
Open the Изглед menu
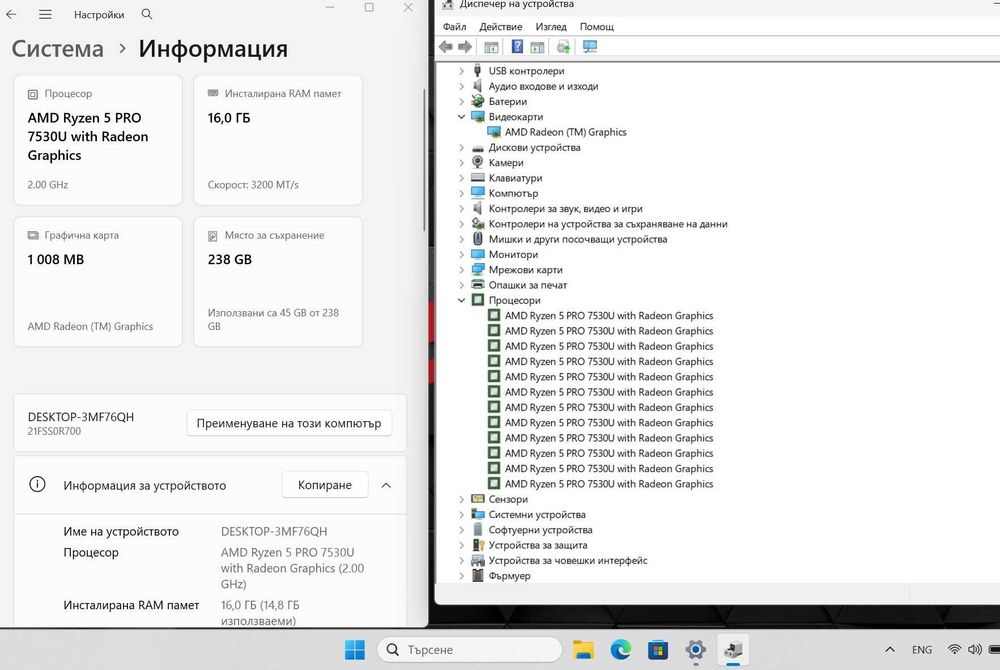pyautogui.click(x=551, y=27)
